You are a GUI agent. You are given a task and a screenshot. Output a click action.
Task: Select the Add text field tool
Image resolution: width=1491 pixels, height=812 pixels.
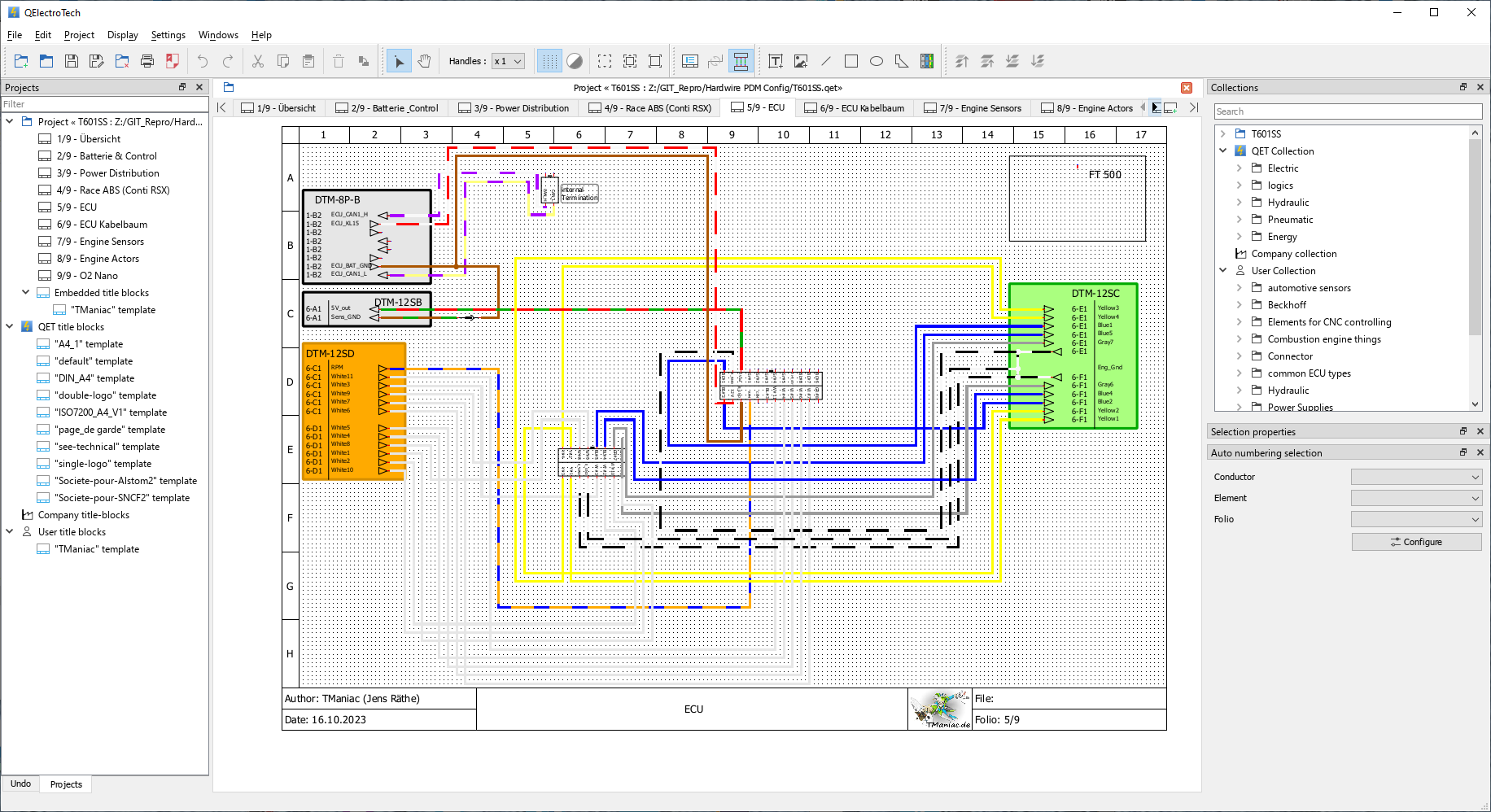pyautogui.click(x=776, y=61)
